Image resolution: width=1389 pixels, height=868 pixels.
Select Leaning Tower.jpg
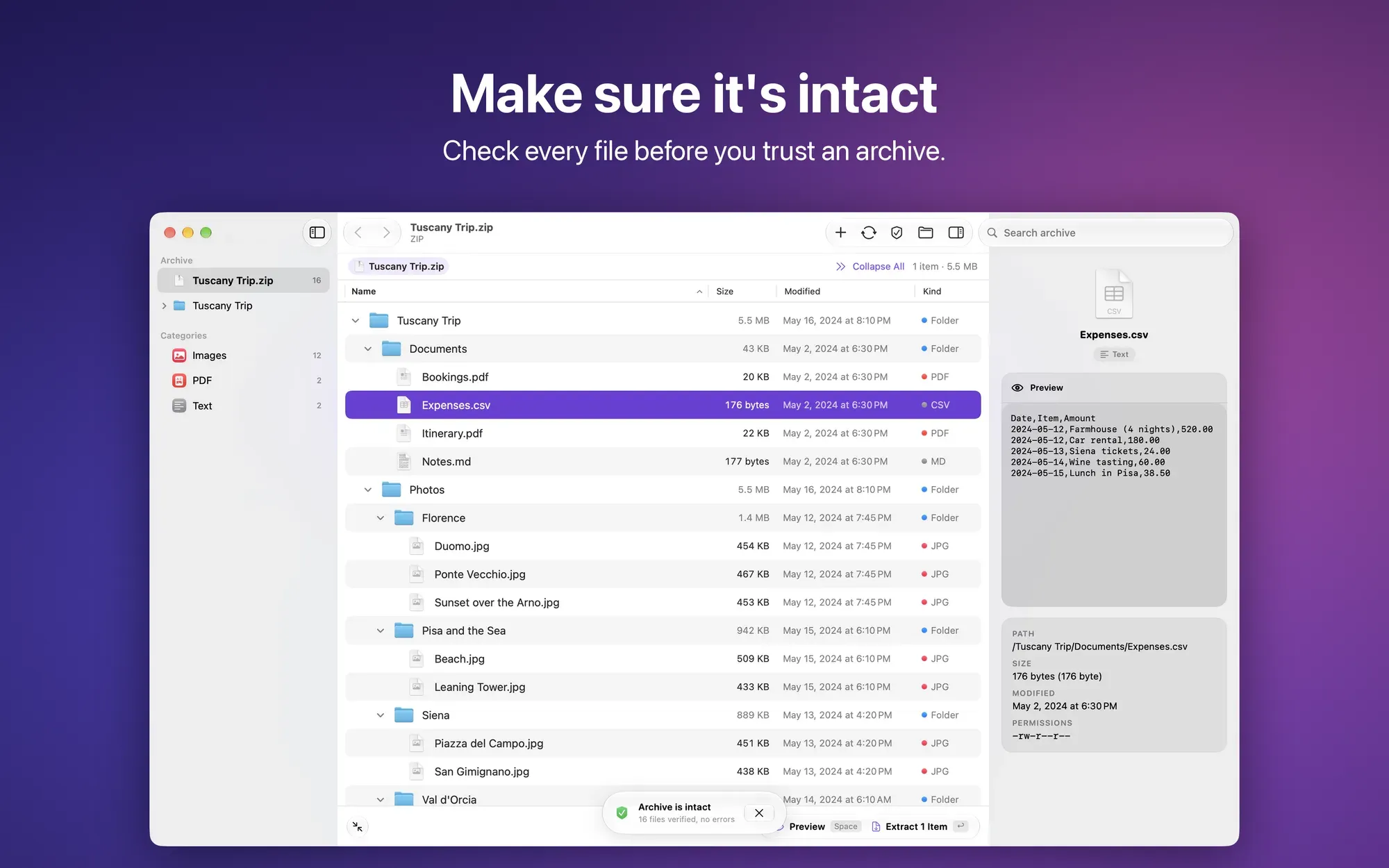point(663,687)
